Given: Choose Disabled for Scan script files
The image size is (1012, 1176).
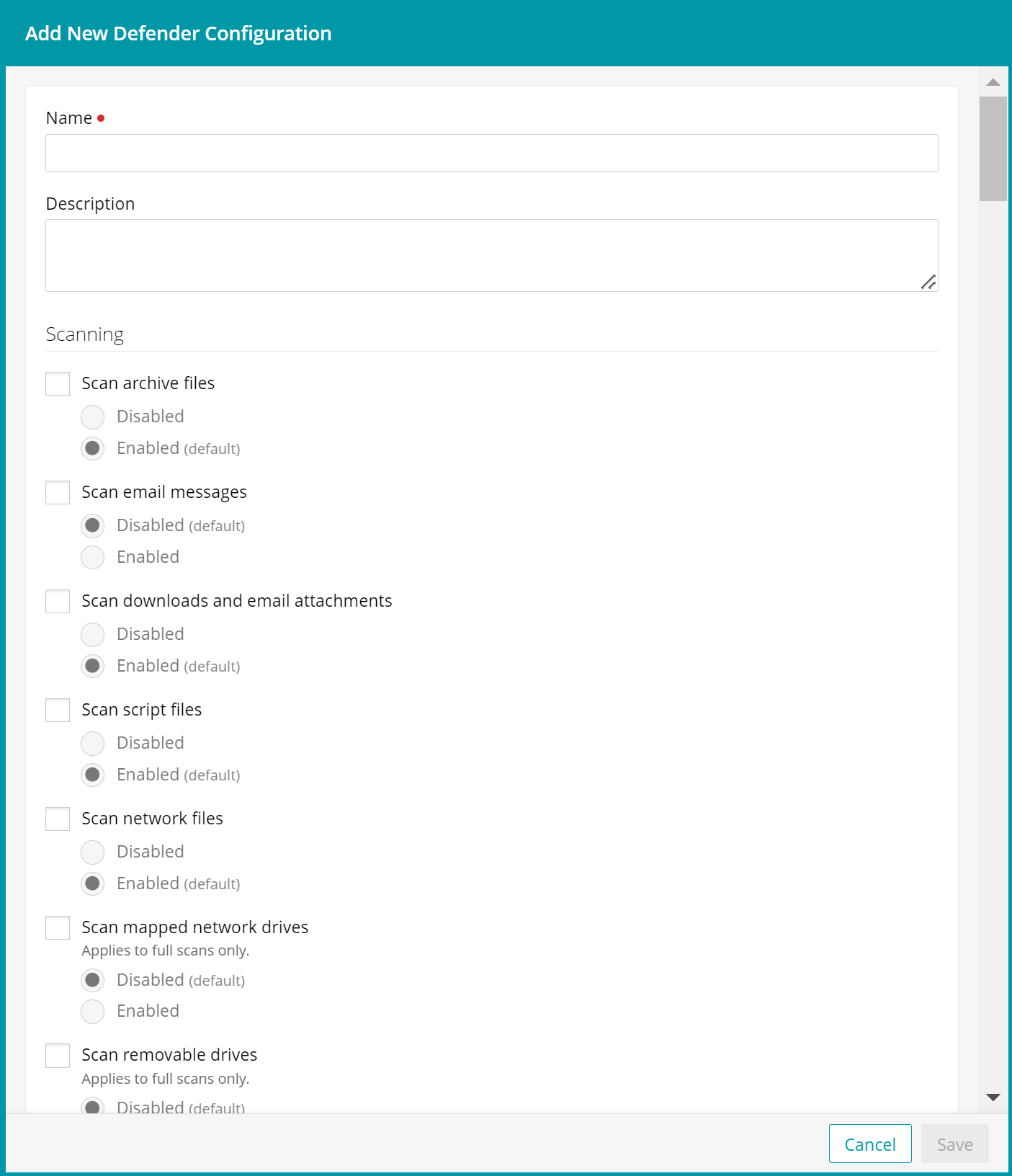Looking at the screenshot, I should point(93,743).
